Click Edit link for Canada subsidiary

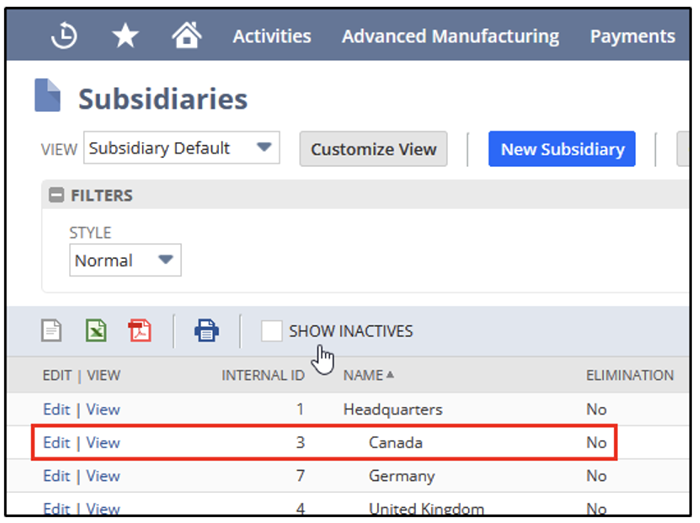[x=56, y=442]
